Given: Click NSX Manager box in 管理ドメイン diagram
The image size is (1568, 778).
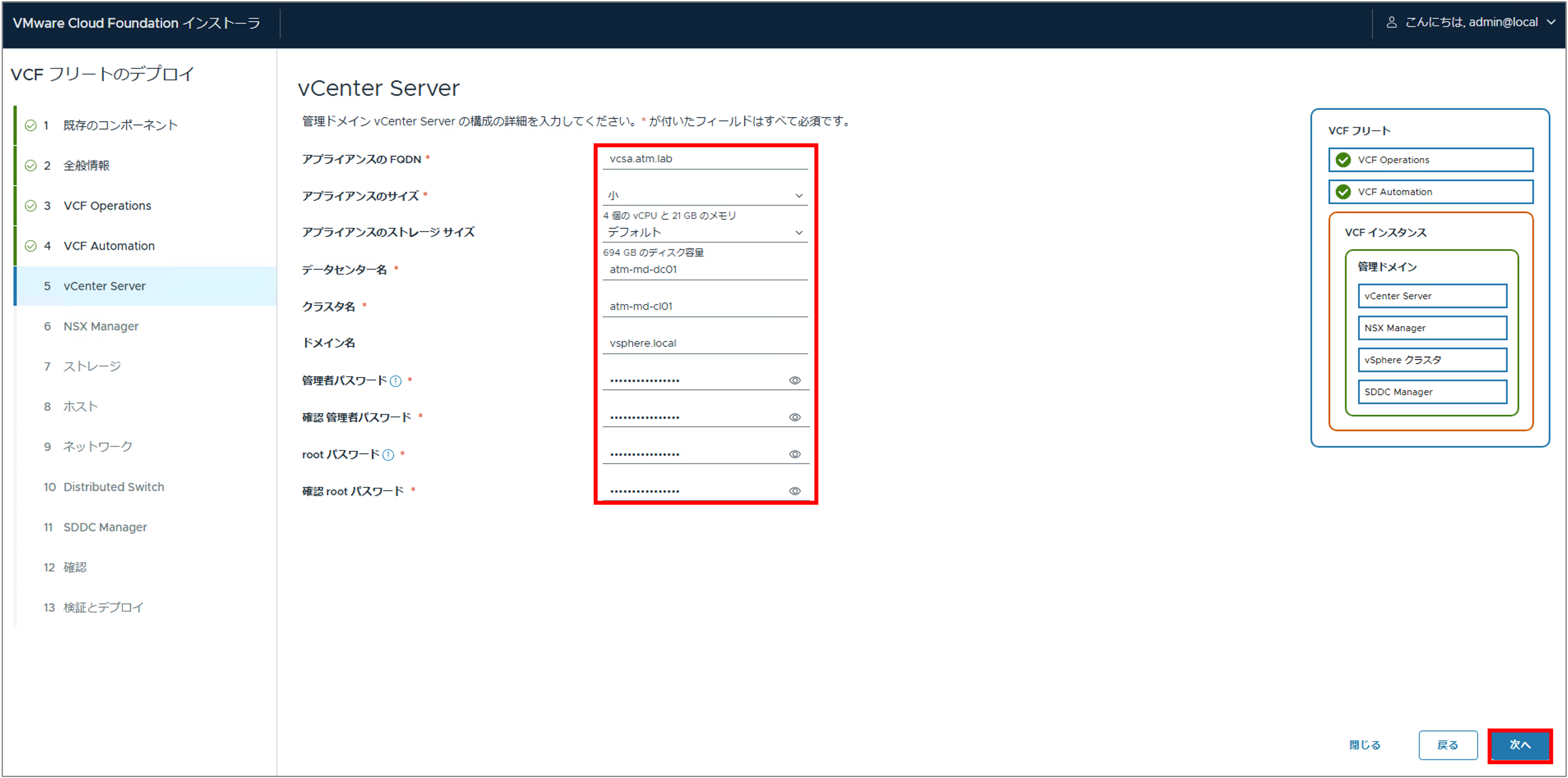Looking at the screenshot, I should click(1432, 328).
